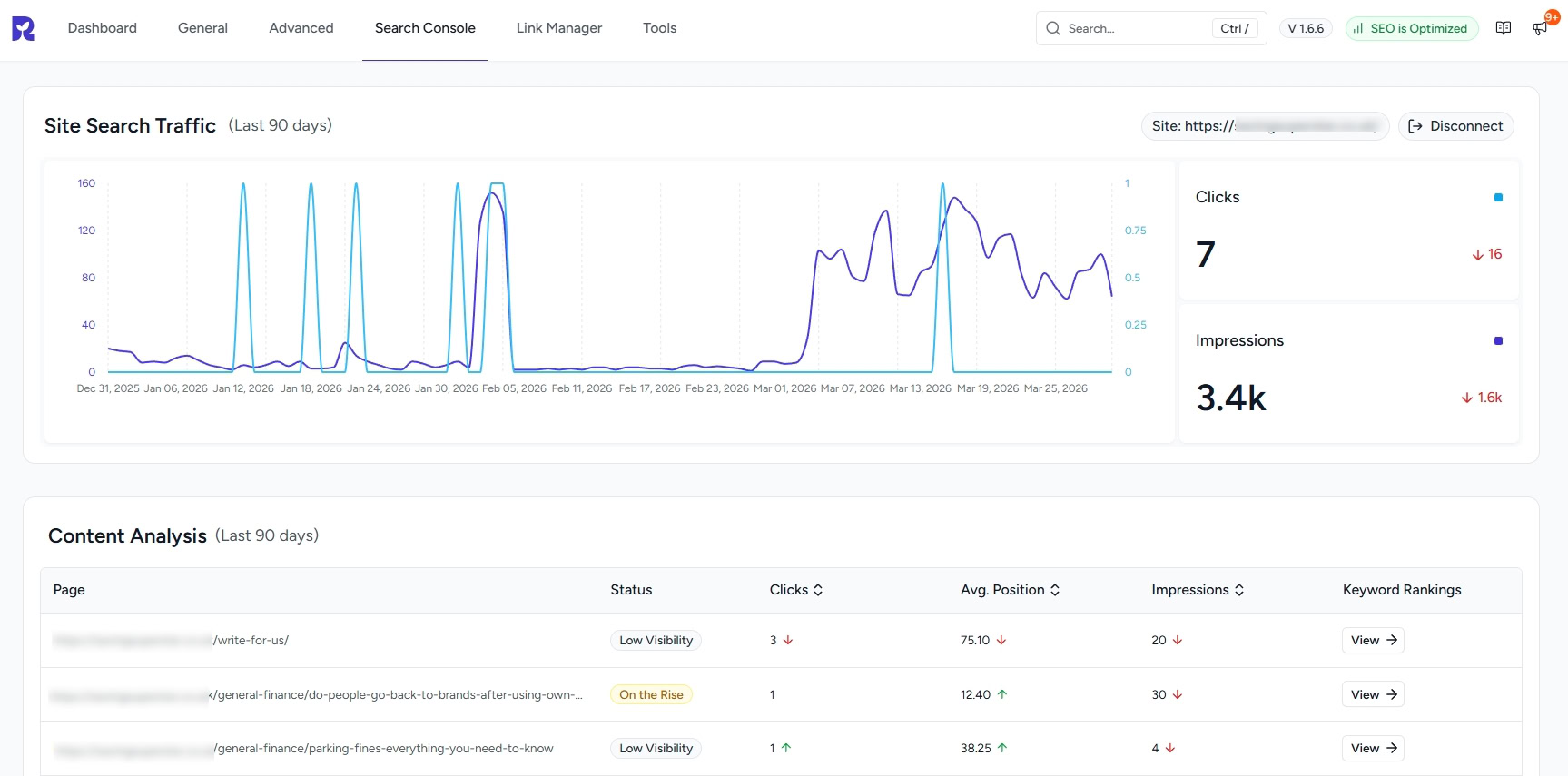The height and width of the screenshot is (776, 1568).
Task: Sort by Avg. Position column
Action: click(1010, 590)
